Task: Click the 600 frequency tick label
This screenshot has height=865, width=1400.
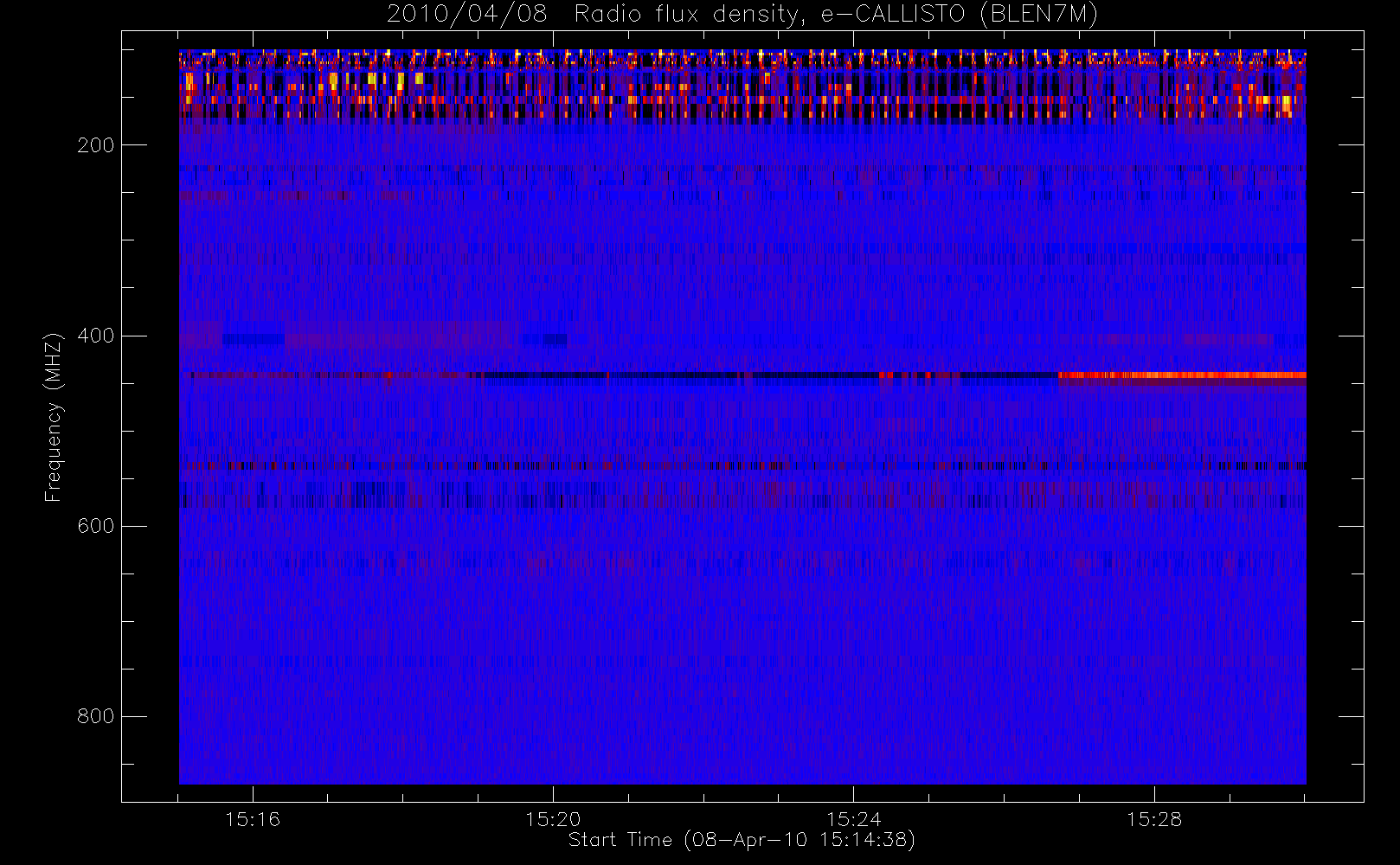Action: [x=95, y=526]
